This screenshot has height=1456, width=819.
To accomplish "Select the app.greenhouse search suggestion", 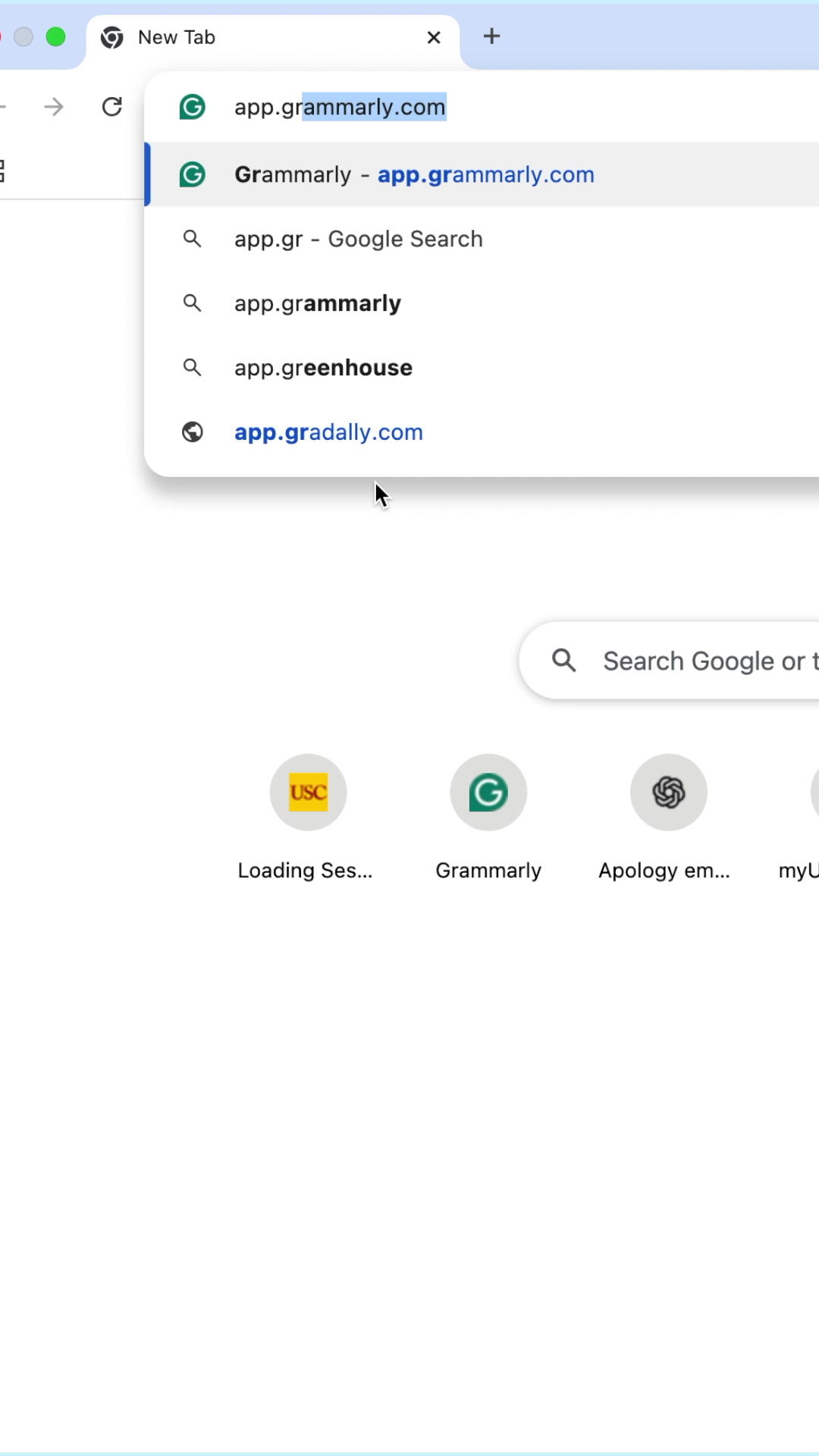I will click(x=323, y=368).
